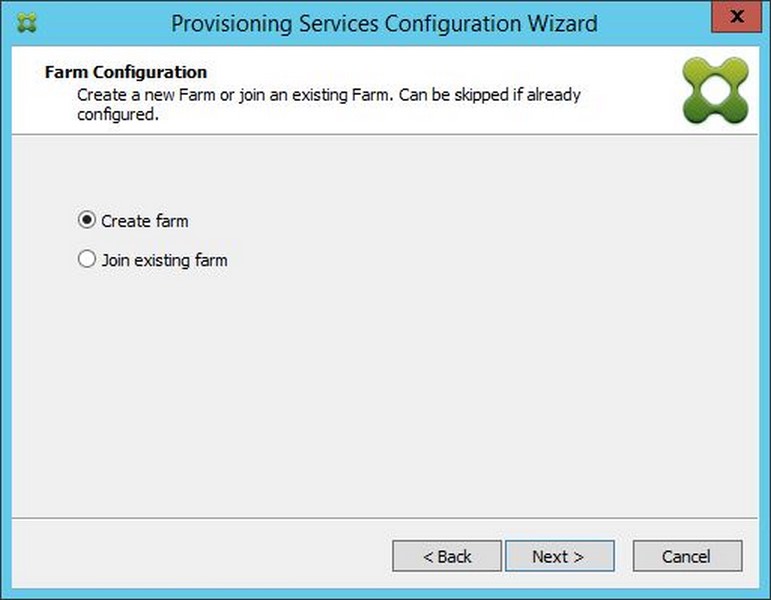Click the 'Join existing farm' label text
The image size is (771, 600).
pyautogui.click(x=164, y=260)
